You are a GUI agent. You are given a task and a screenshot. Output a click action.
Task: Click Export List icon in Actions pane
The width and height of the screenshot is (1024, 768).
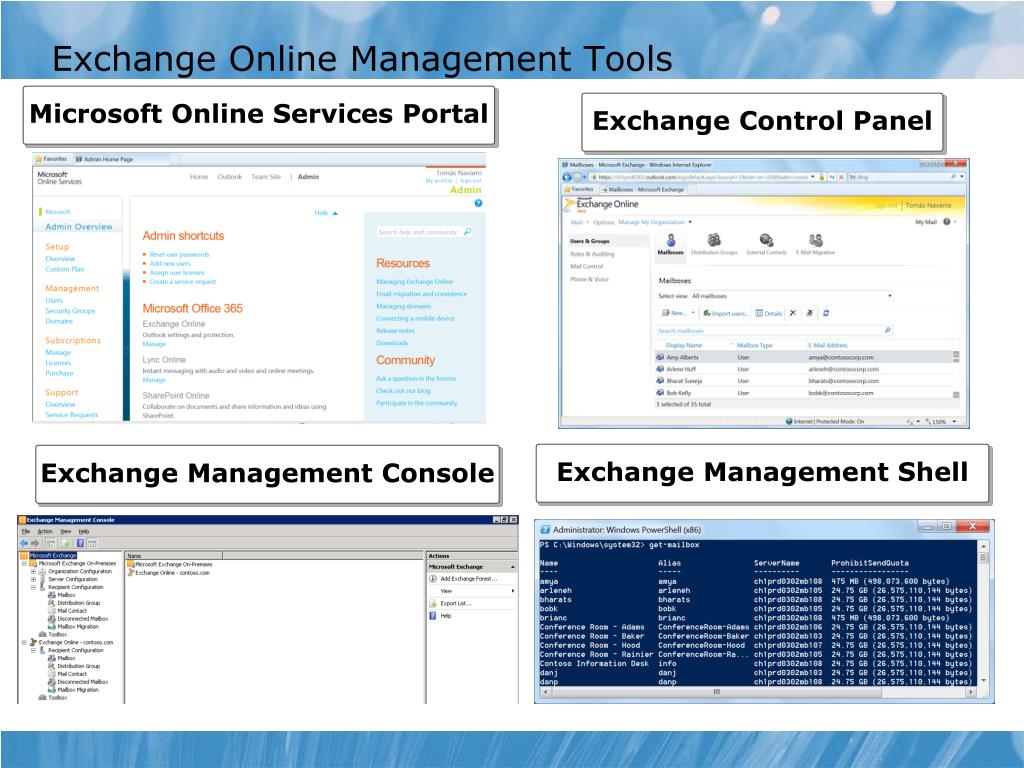pos(432,603)
